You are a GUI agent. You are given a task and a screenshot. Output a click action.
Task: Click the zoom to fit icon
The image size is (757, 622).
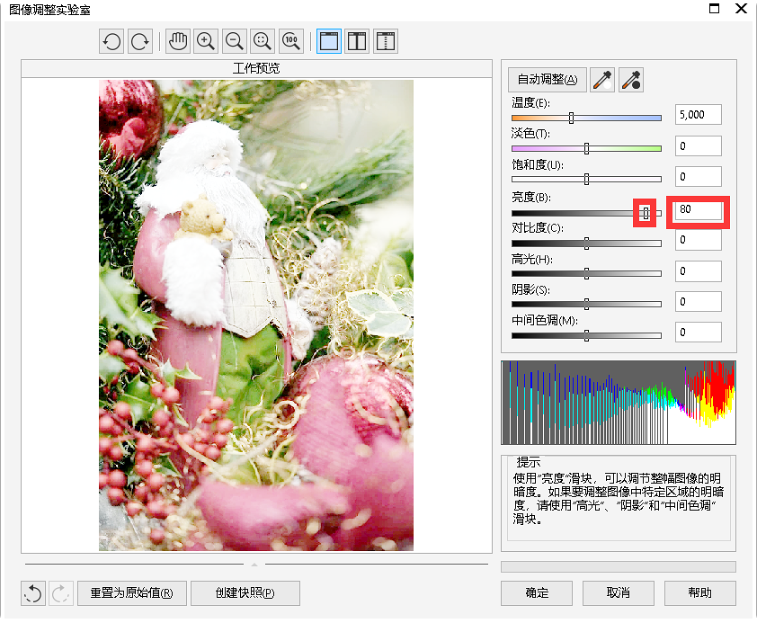click(x=263, y=42)
